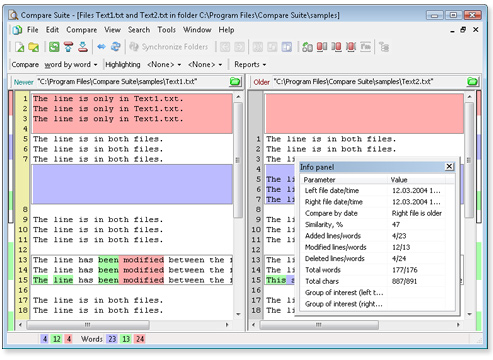
Task: Open the File menu
Action: click(x=32, y=30)
